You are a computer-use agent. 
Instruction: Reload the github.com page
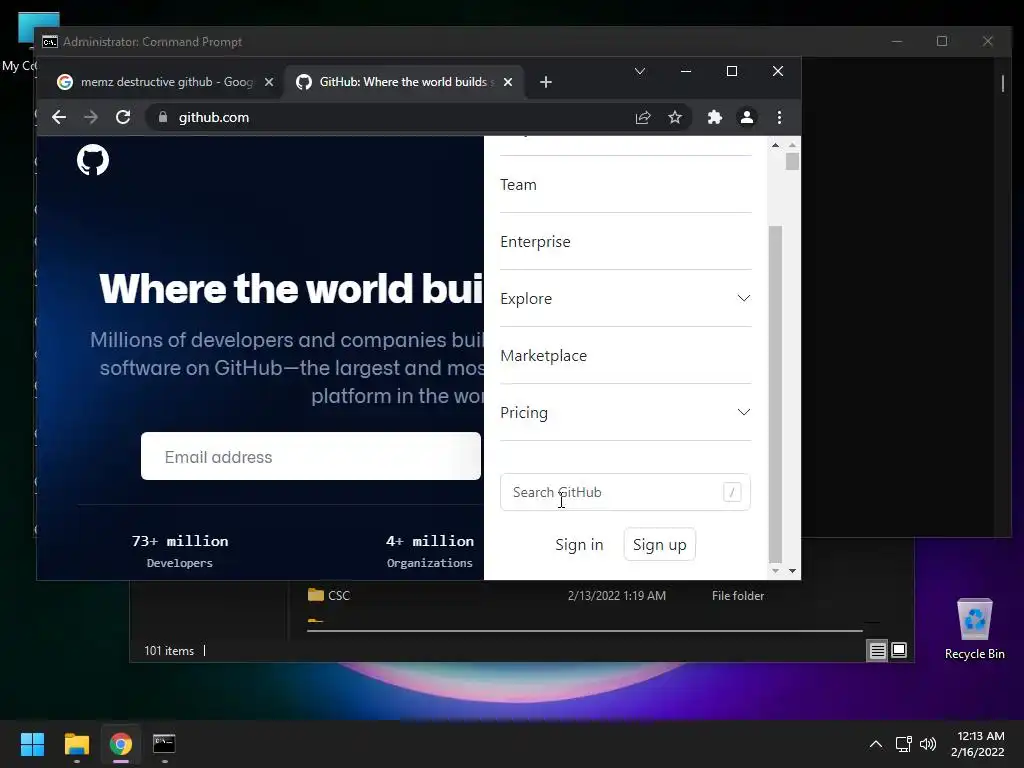(123, 118)
